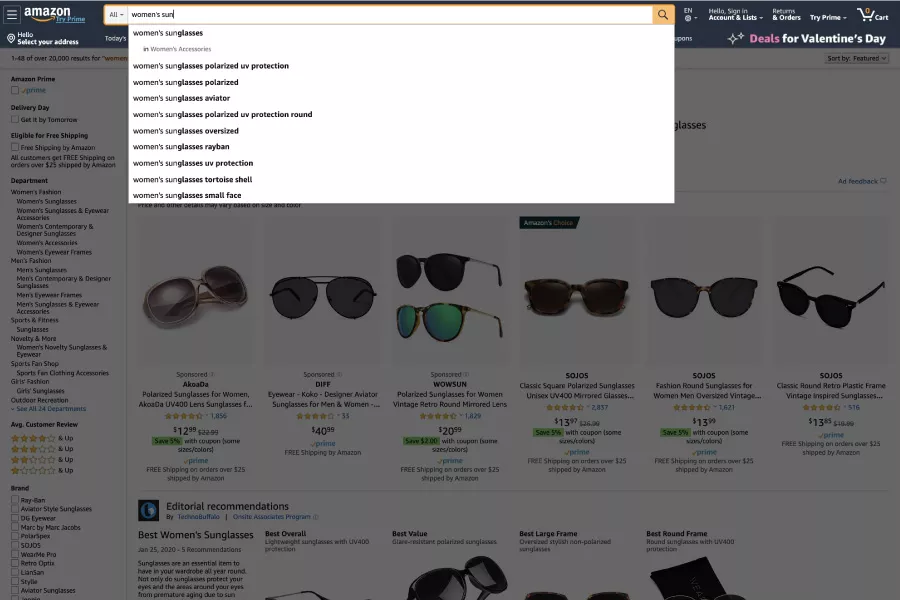Toggle the Amazon Prime filter checkbox

[15, 90]
